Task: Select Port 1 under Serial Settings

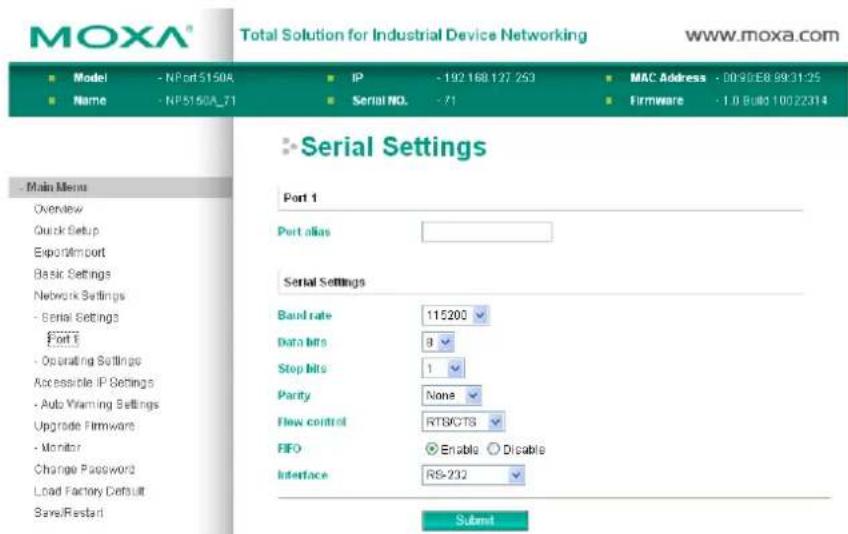Action: (x=63, y=339)
